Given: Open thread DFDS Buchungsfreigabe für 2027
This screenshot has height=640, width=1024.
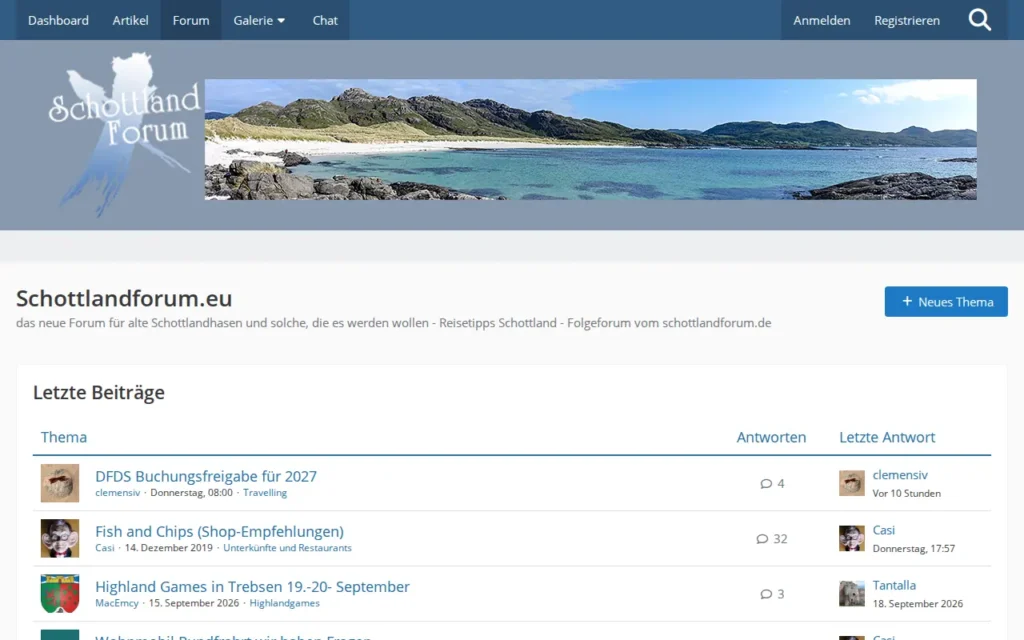Looking at the screenshot, I should coord(206,476).
